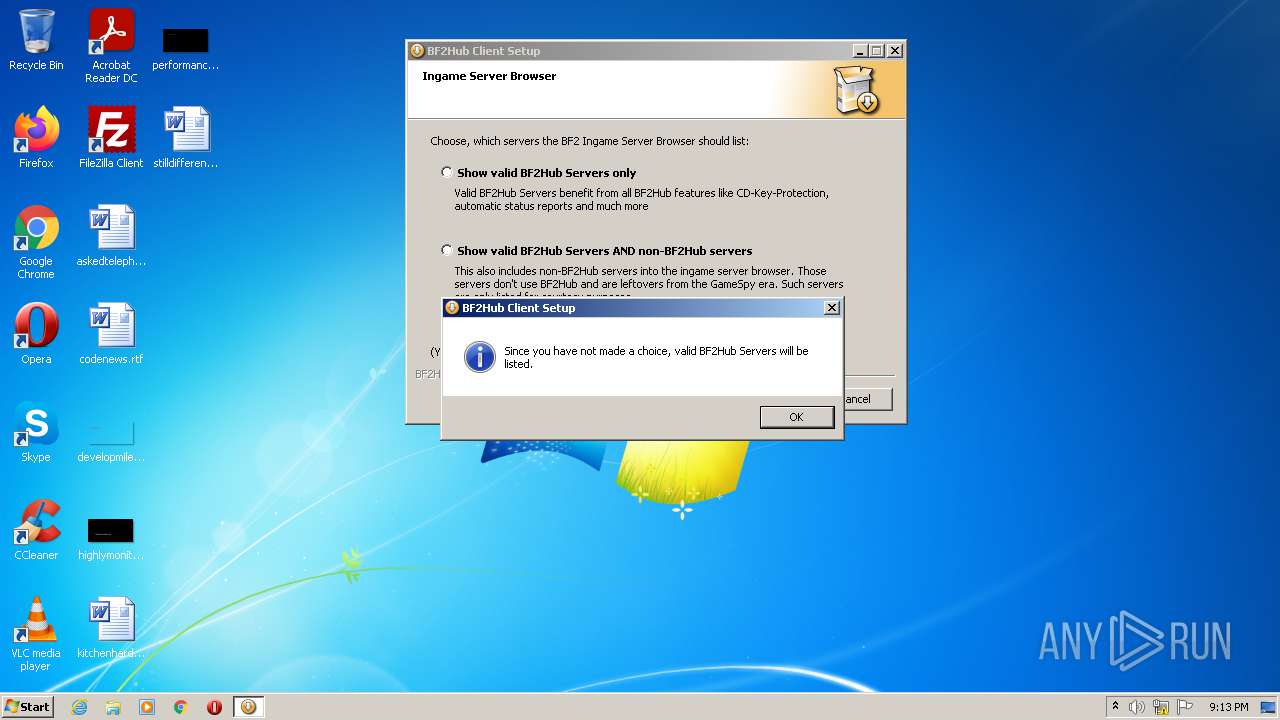Click the installer box icon in header
1280x720 pixels.
click(x=856, y=90)
